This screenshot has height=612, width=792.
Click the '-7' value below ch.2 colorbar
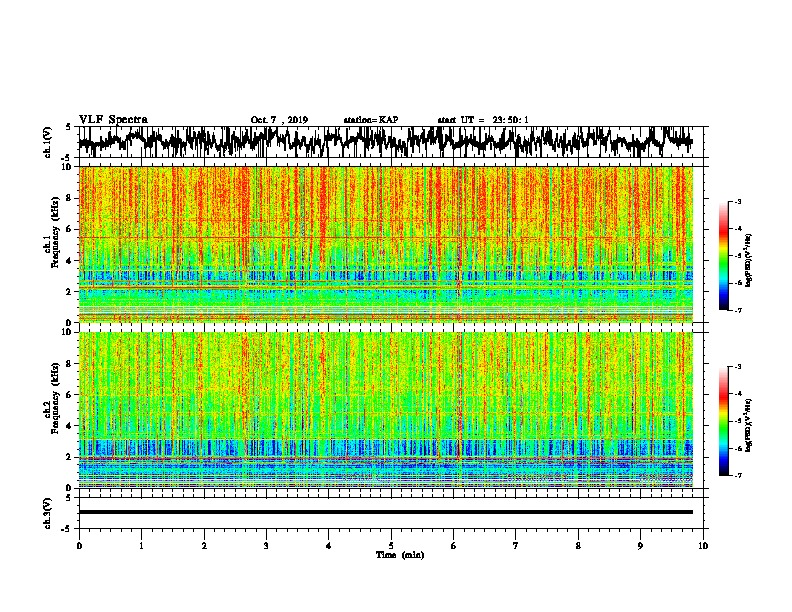(x=737, y=476)
